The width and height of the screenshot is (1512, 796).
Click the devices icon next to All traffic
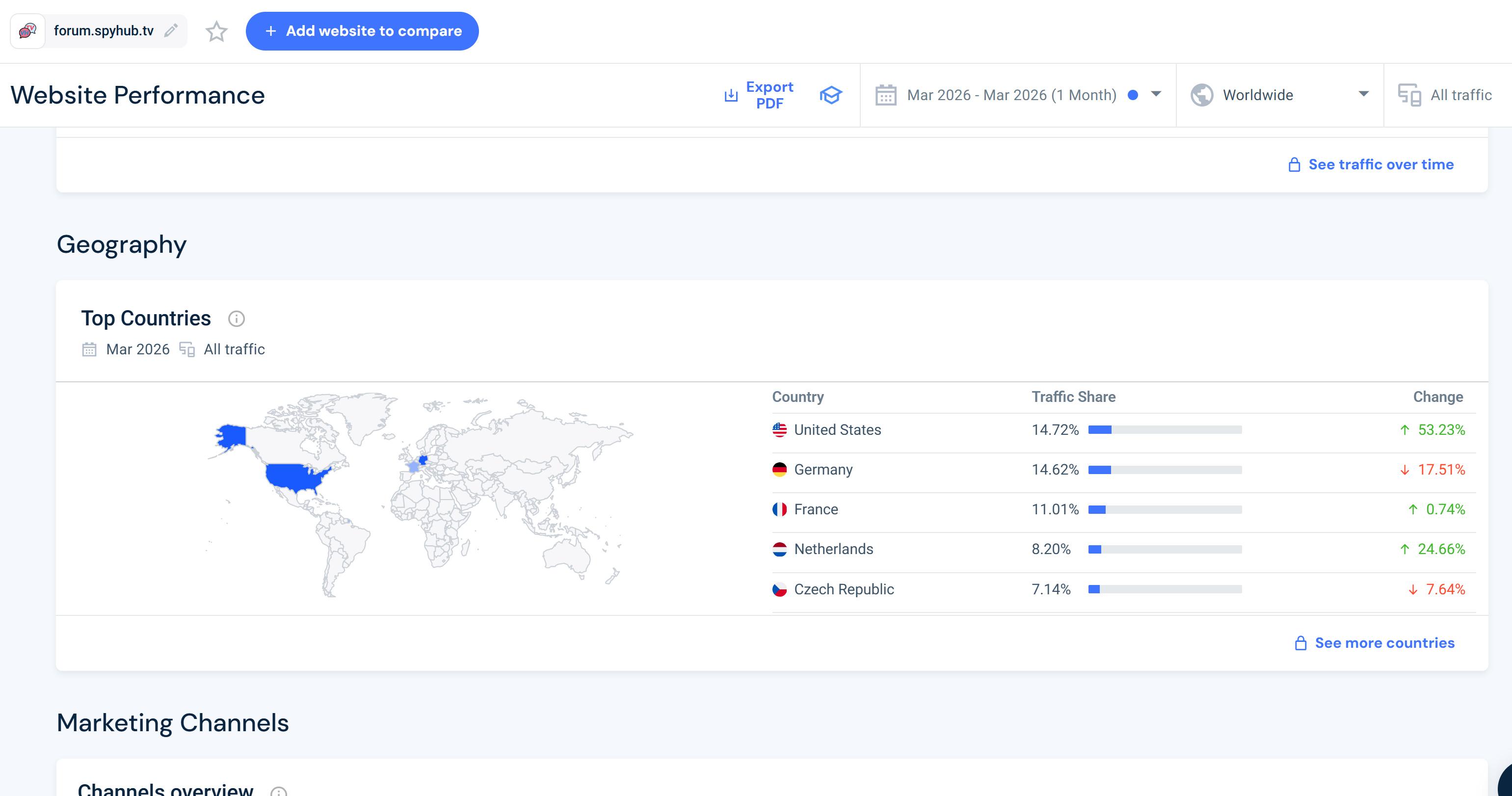[1409, 95]
